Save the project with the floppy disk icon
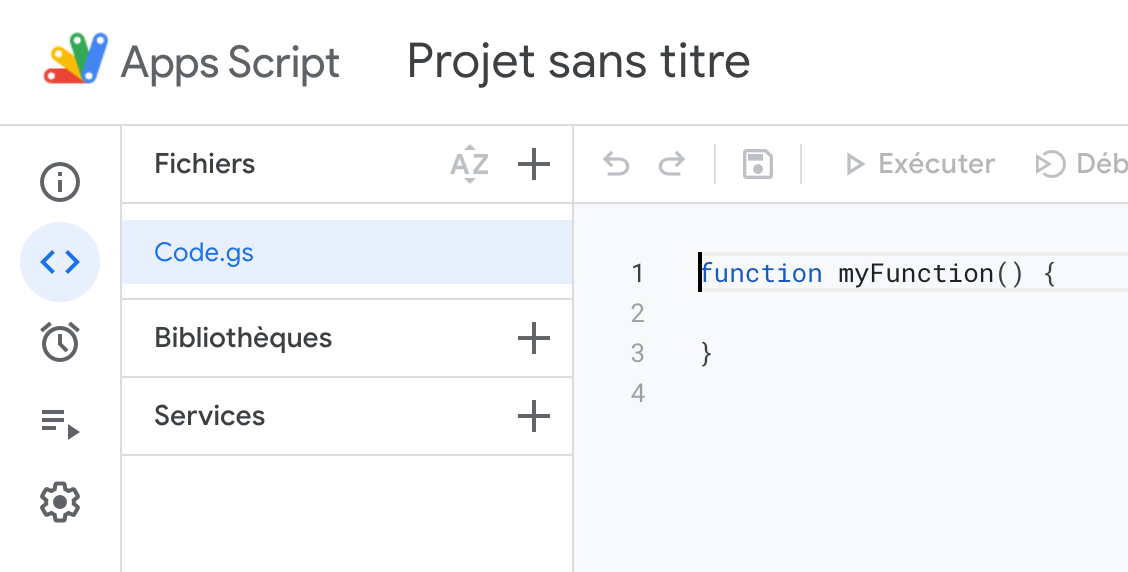Screen dimensions: 1128x572 pyautogui.click(x=758, y=165)
